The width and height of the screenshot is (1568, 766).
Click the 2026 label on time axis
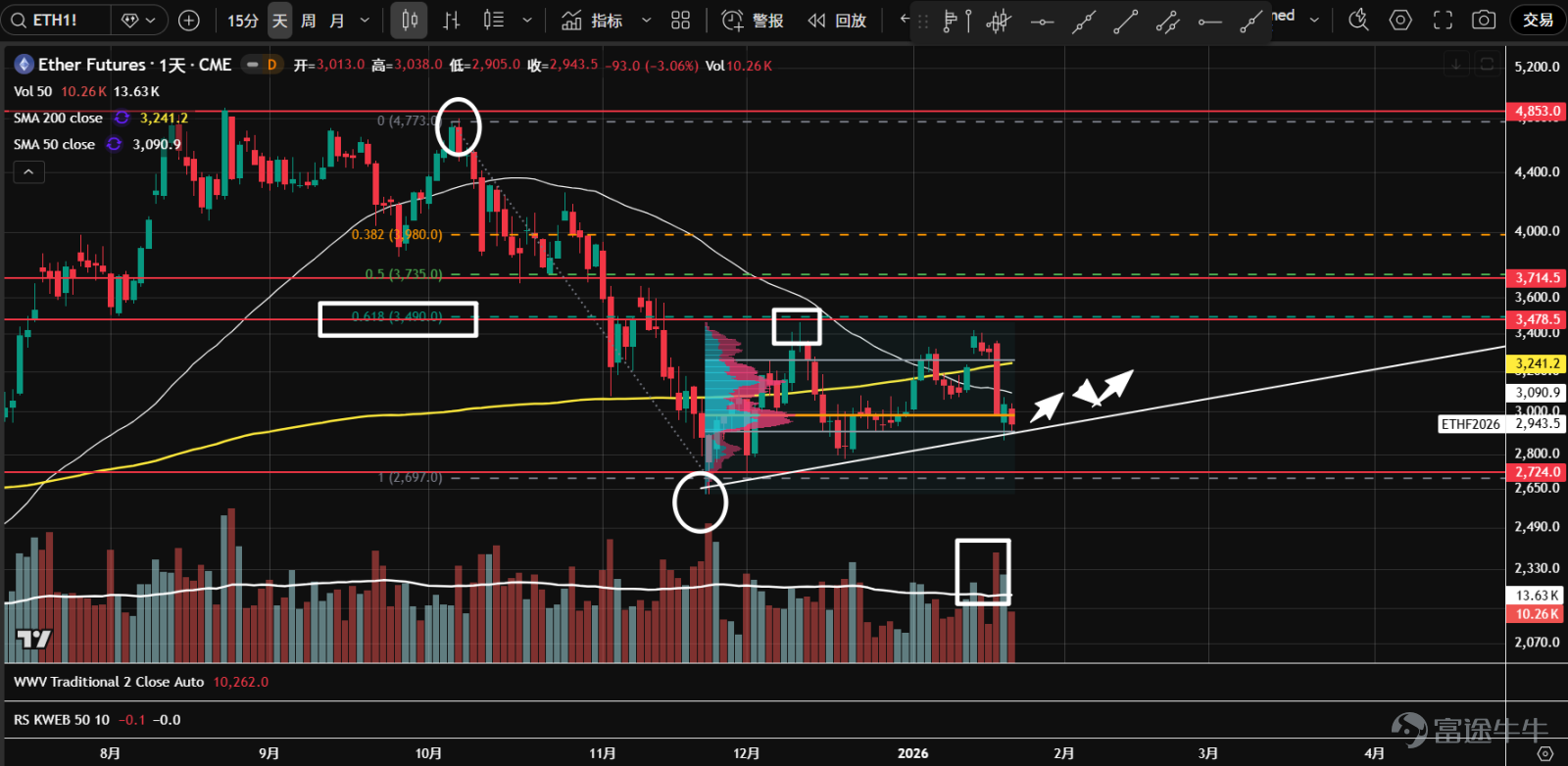(912, 753)
